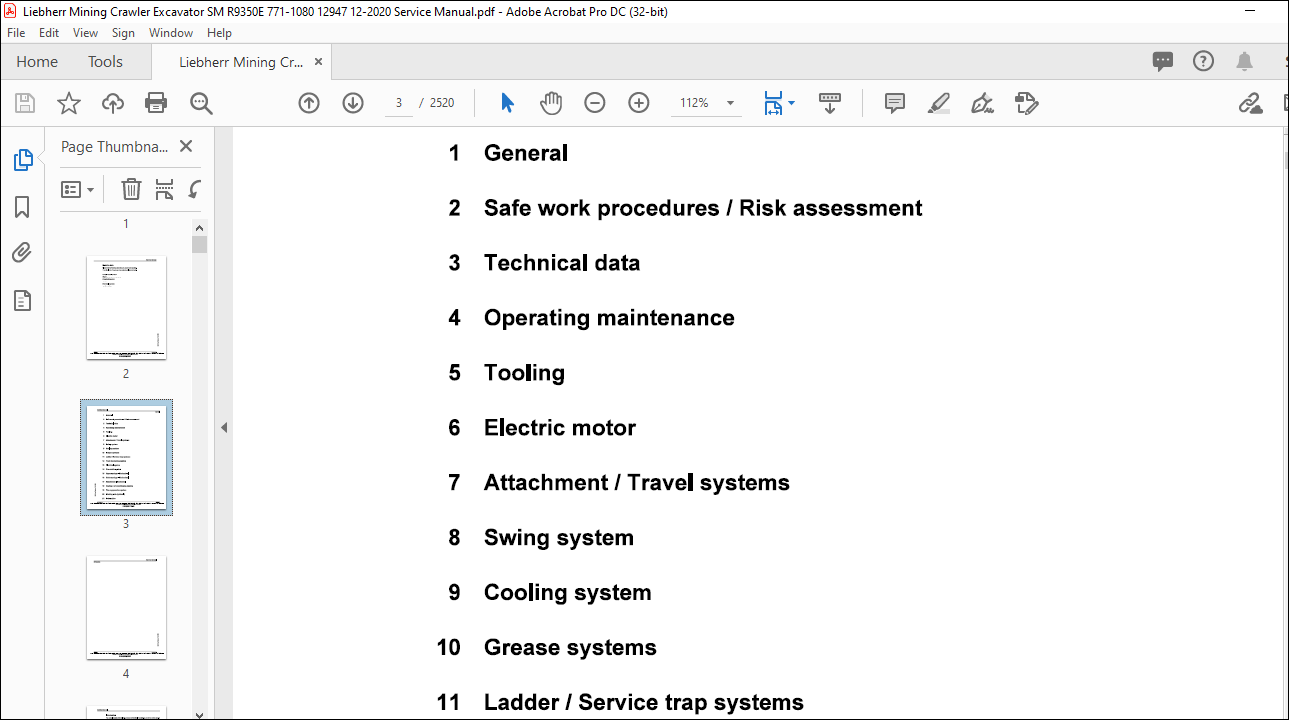Viewport: 1289px width, 720px height.
Task: Open the Layers document panel icon
Action: (22, 301)
